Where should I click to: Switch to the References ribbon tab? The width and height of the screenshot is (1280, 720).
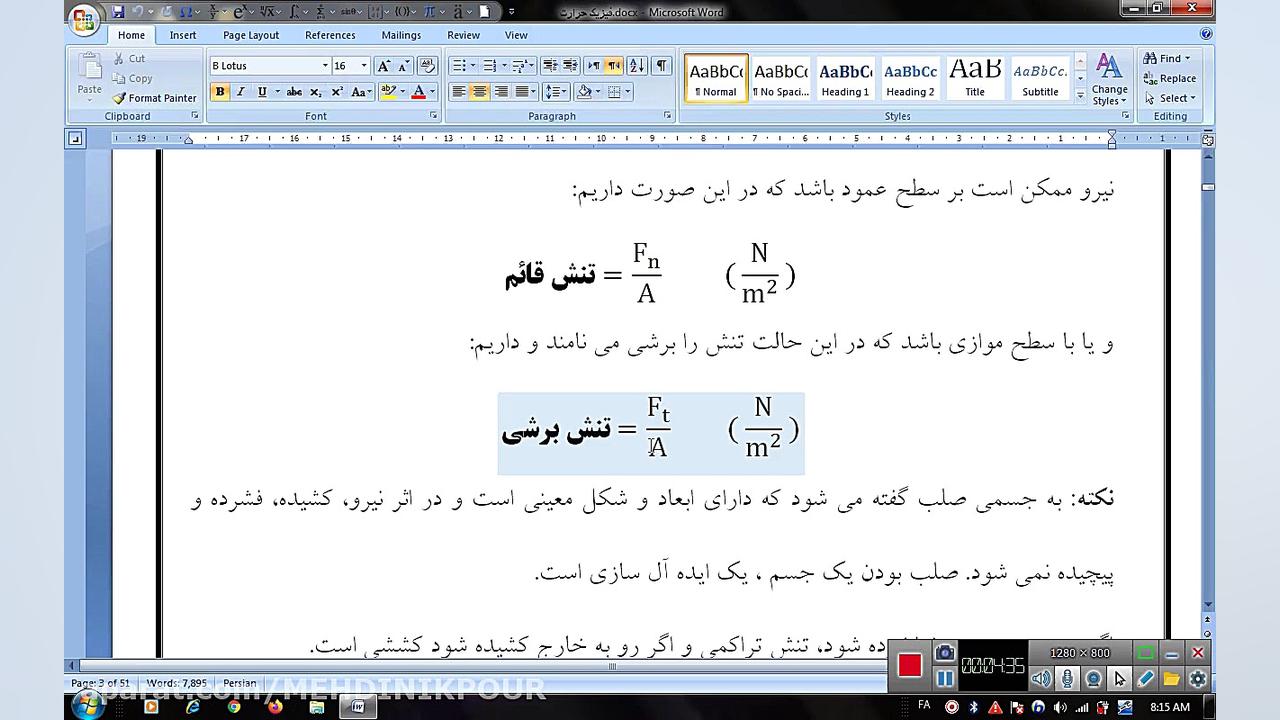click(330, 34)
